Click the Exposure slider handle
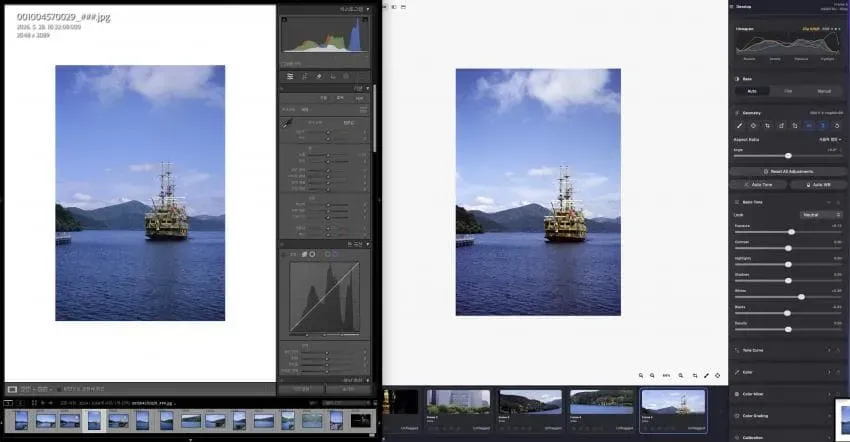The height and width of the screenshot is (442, 850). click(x=791, y=232)
